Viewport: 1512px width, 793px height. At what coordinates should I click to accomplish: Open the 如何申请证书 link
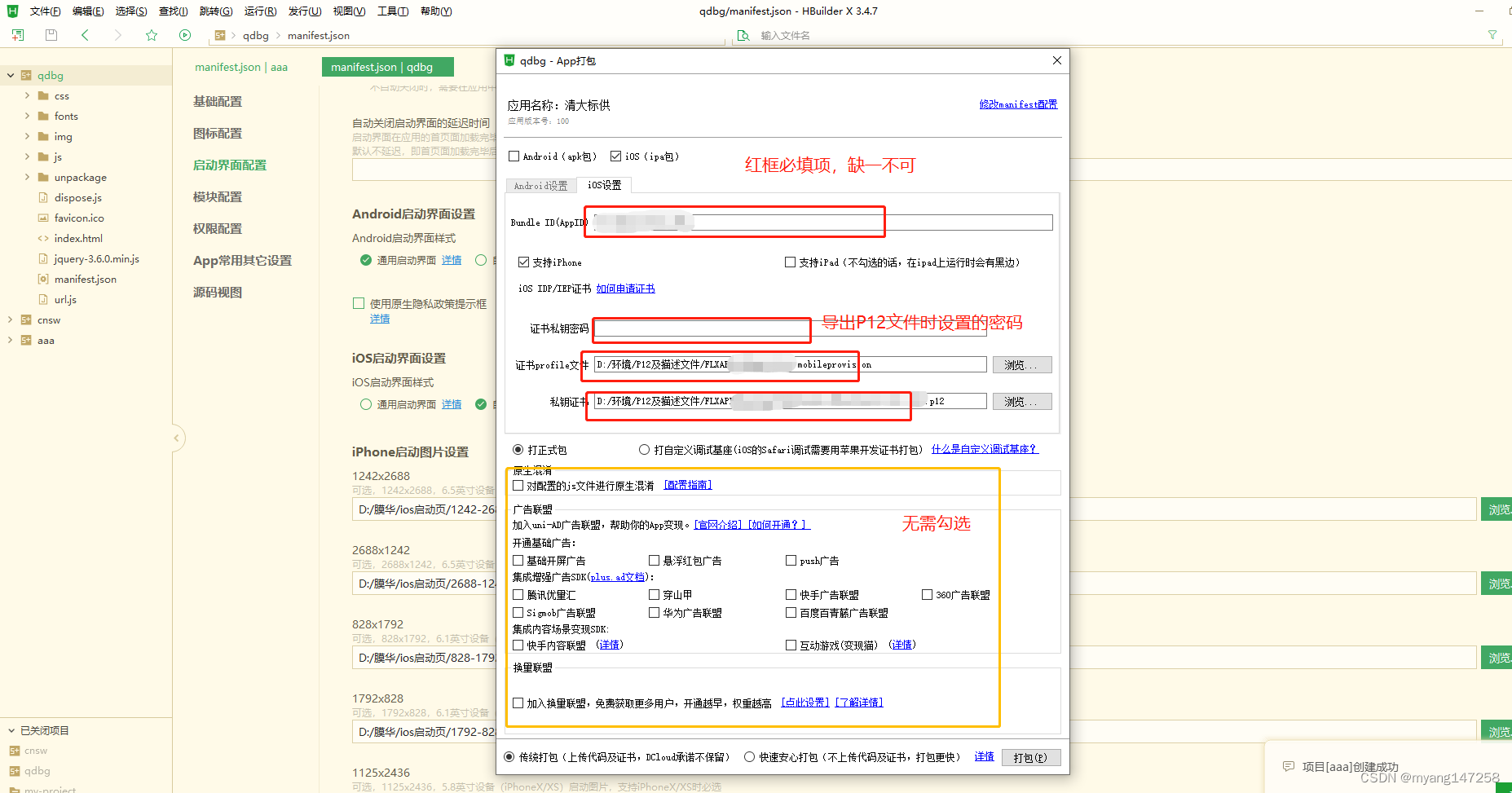coord(625,289)
